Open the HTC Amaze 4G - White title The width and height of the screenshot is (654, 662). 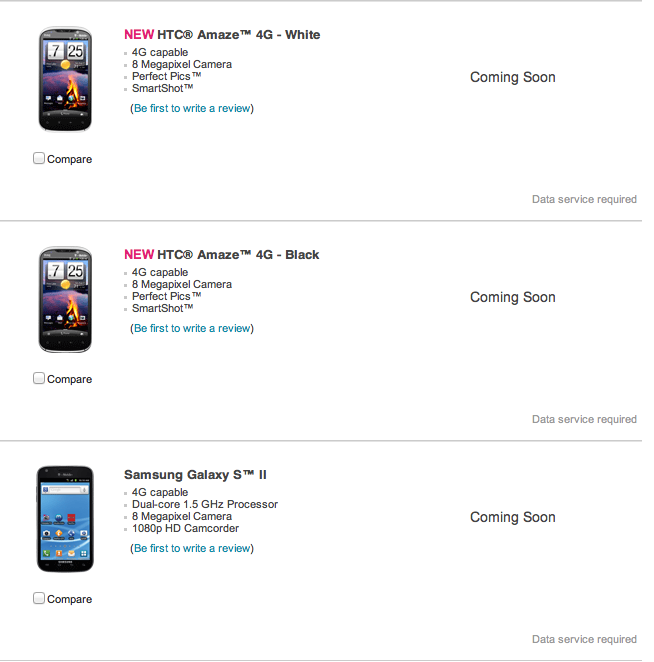[x=239, y=35]
